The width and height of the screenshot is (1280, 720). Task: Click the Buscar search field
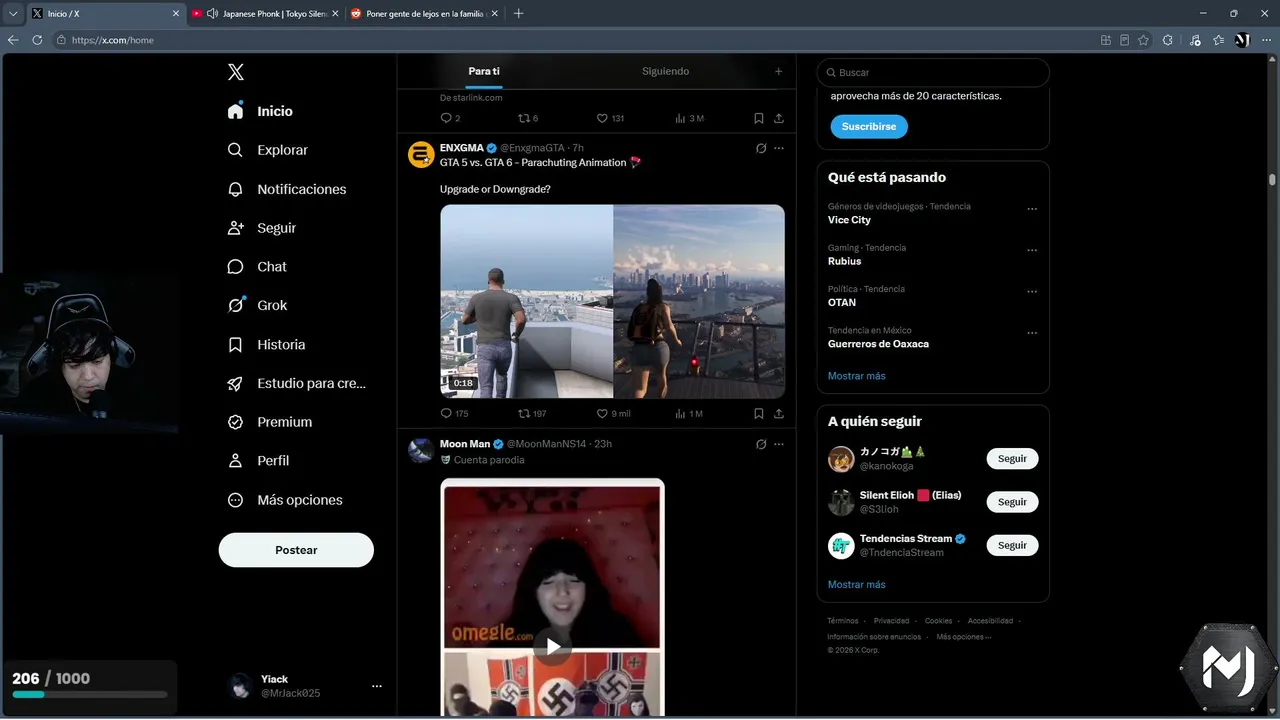point(933,73)
